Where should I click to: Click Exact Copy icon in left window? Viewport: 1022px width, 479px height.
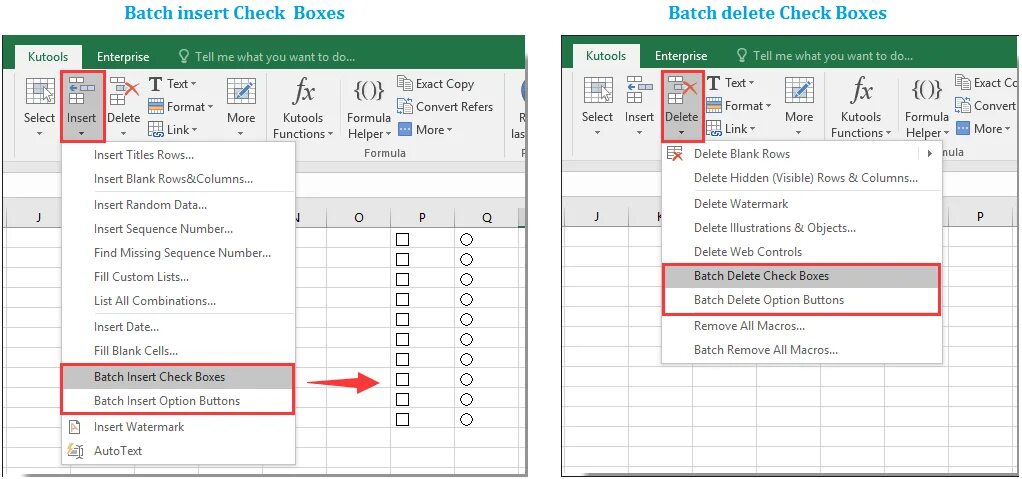click(x=405, y=83)
